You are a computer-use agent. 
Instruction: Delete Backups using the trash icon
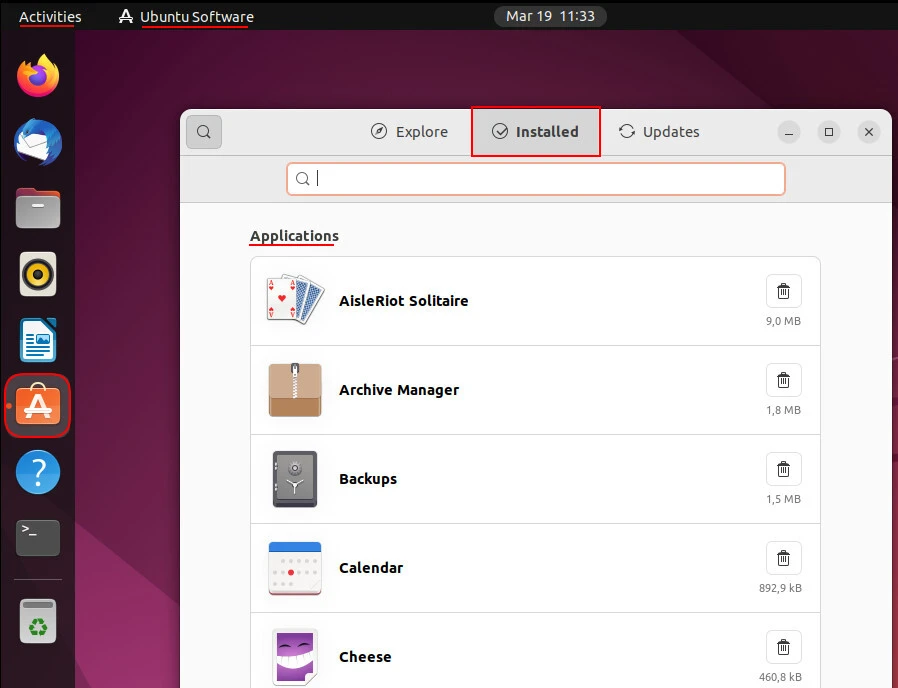click(x=783, y=468)
